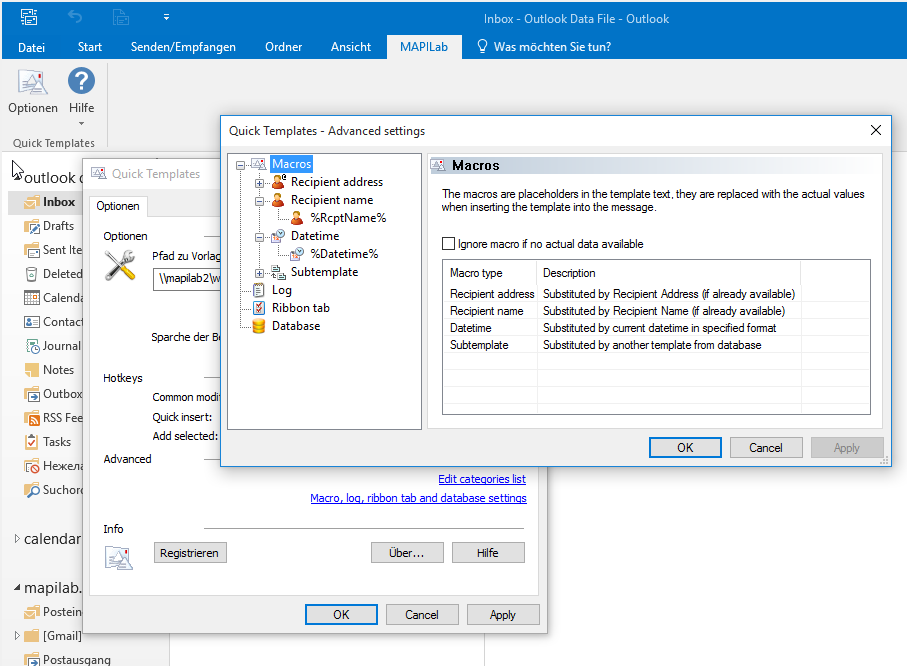The image size is (907, 666).
Task: Click the Calendar folder icon
Action: [x=31, y=298]
